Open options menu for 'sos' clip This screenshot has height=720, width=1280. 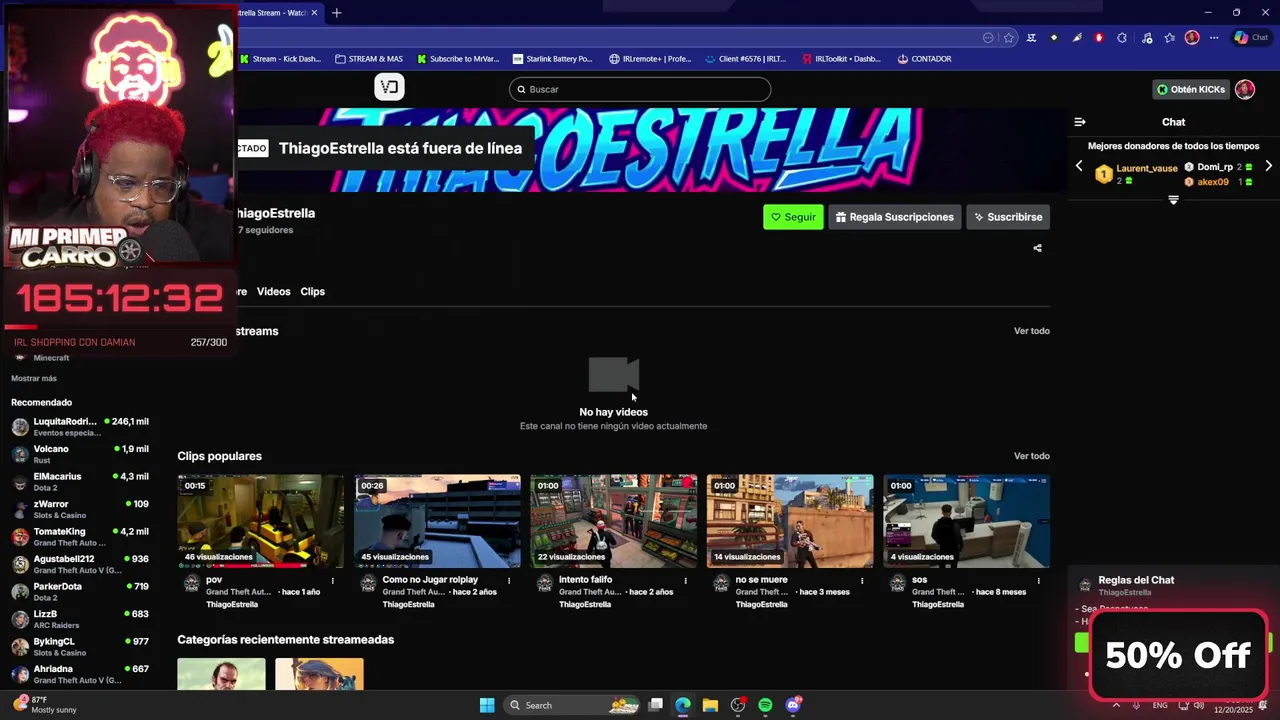[x=1039, y=580]
